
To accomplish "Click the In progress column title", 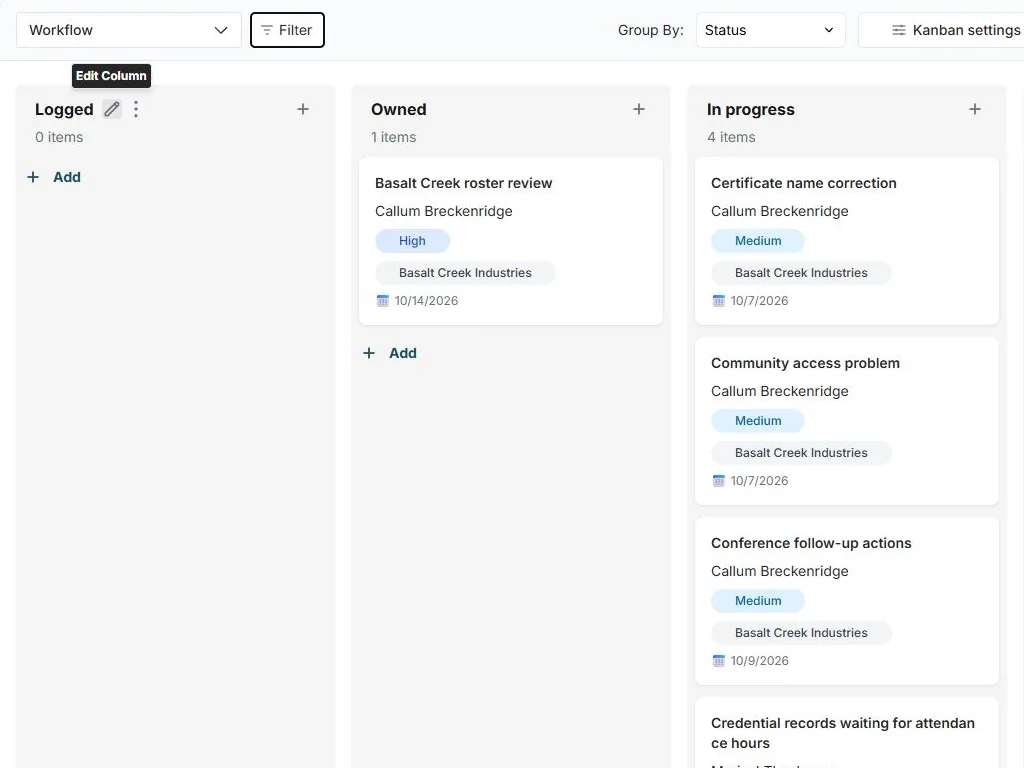I will point(750,110).
